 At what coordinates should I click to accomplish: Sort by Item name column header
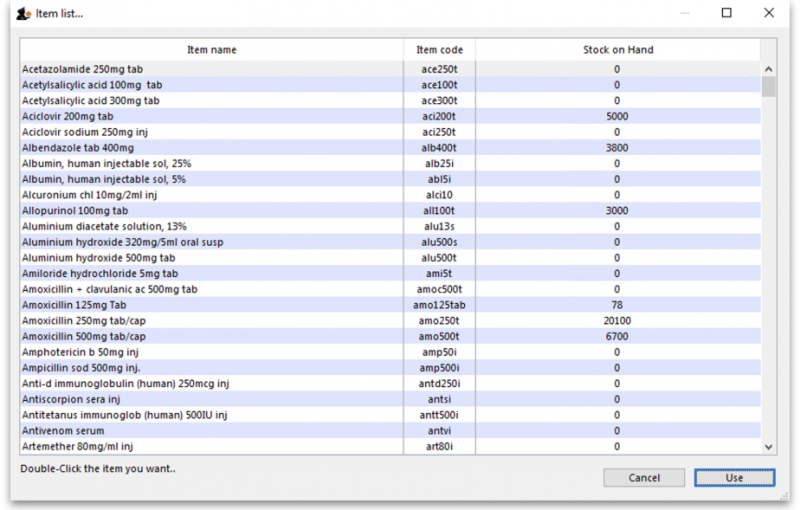[x=212, y=50]
